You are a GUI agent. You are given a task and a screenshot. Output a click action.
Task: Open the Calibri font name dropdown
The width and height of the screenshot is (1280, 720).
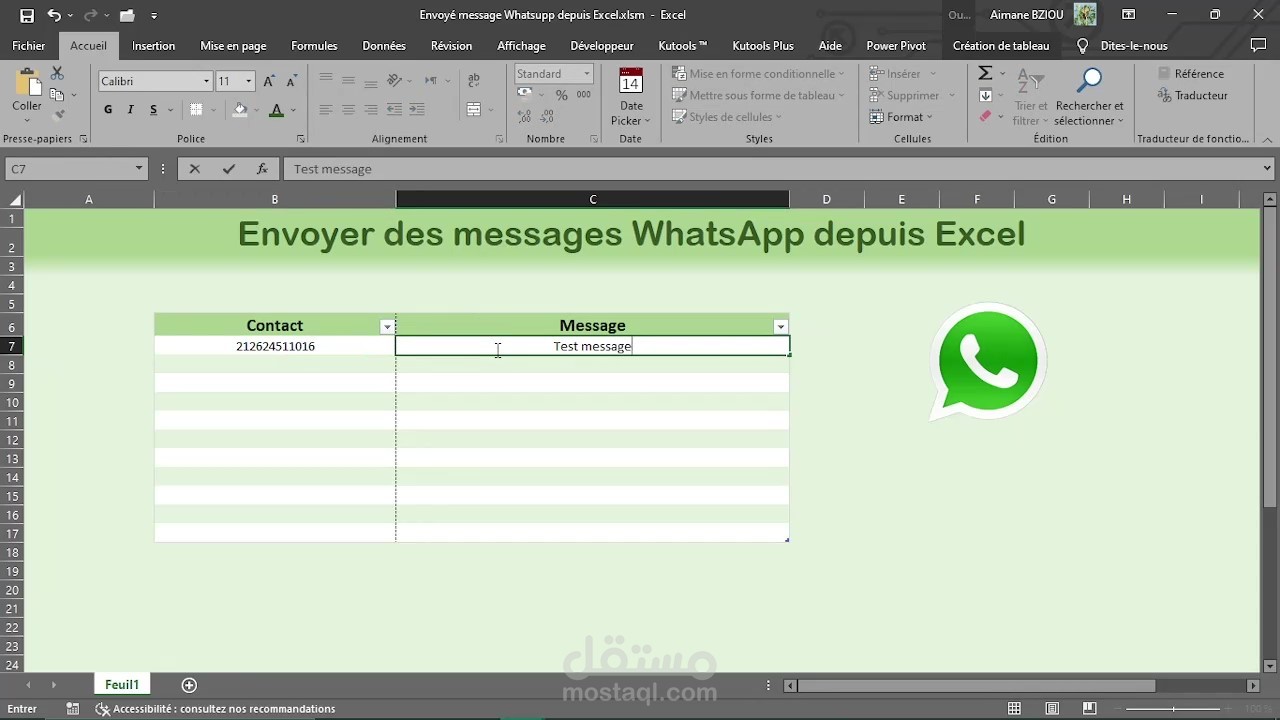coord(207,81)
